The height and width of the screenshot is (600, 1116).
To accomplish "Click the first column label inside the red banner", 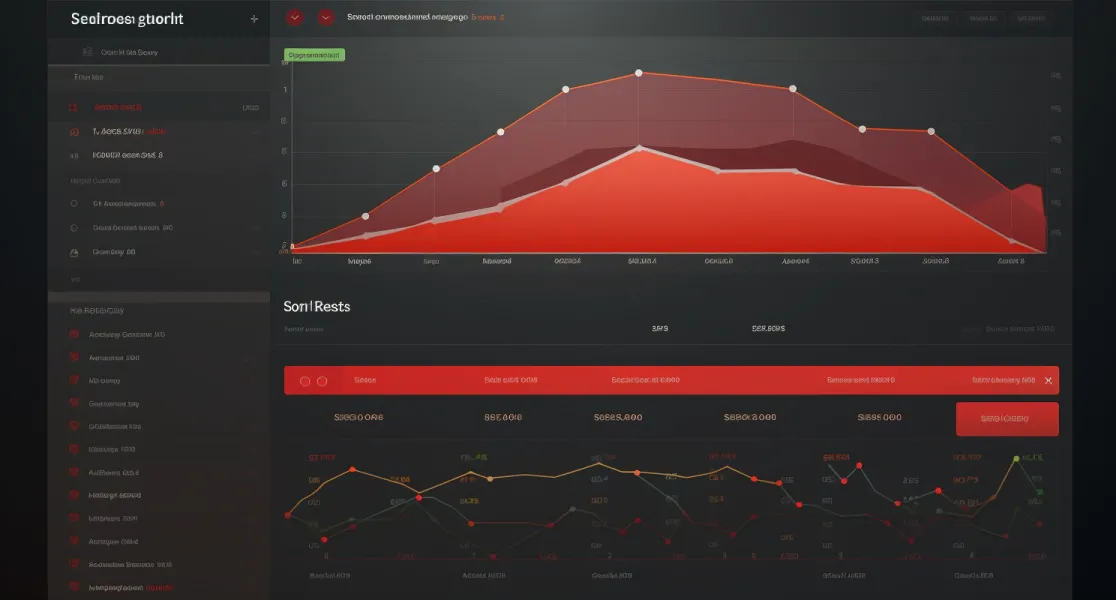I will [365, 380].
